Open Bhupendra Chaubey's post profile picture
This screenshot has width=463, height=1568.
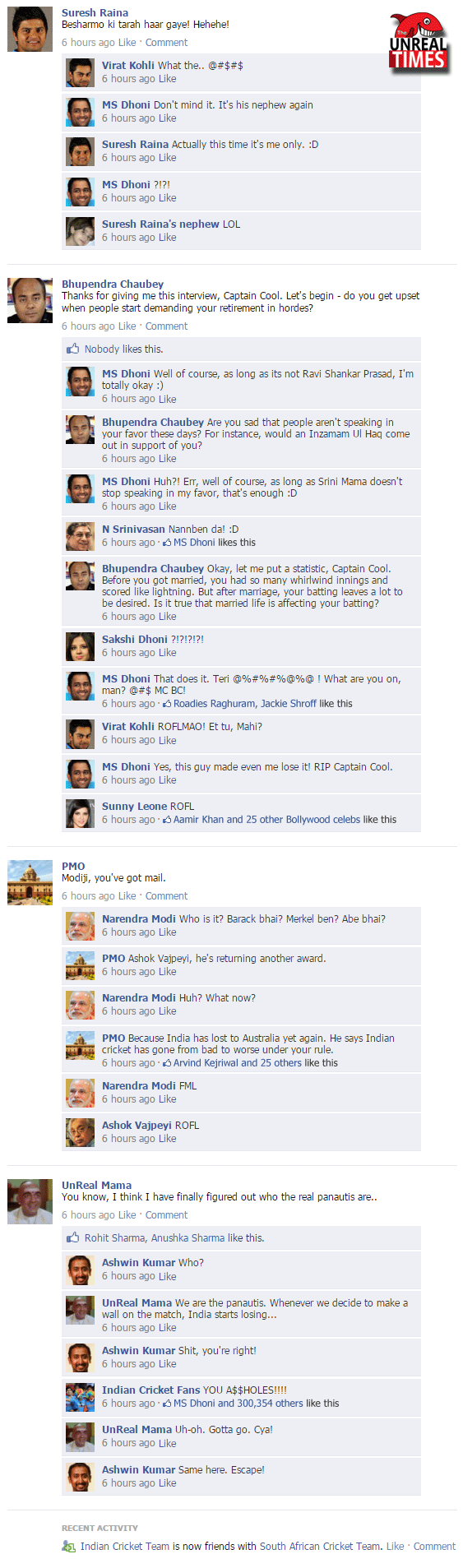(x=30, y=300)
